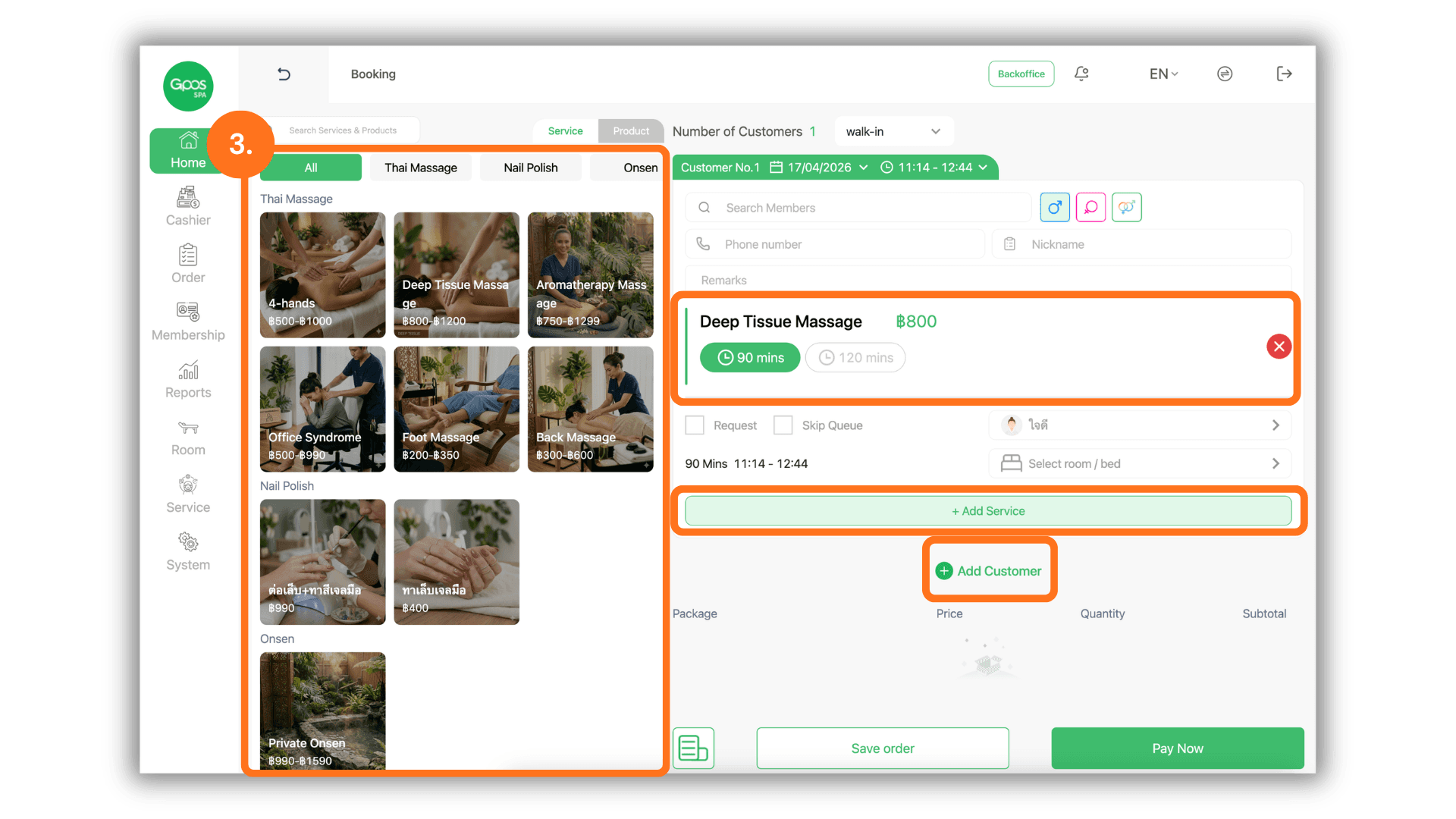The height and width of the screenshot is (819, 1456).
Task: Focus the Phone number field
Action: (x=835, y=244)
